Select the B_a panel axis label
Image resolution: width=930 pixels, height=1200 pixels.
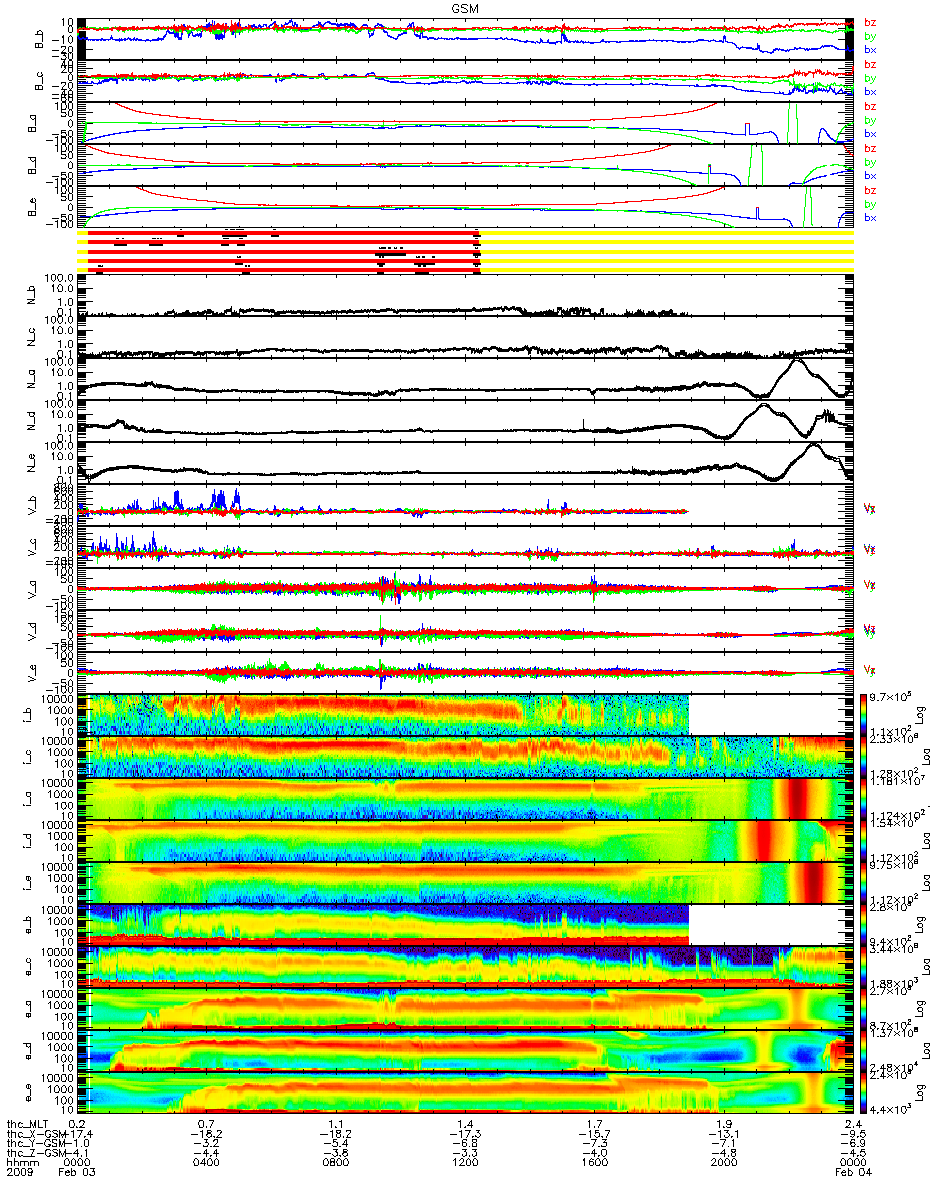tap(33, 123)
